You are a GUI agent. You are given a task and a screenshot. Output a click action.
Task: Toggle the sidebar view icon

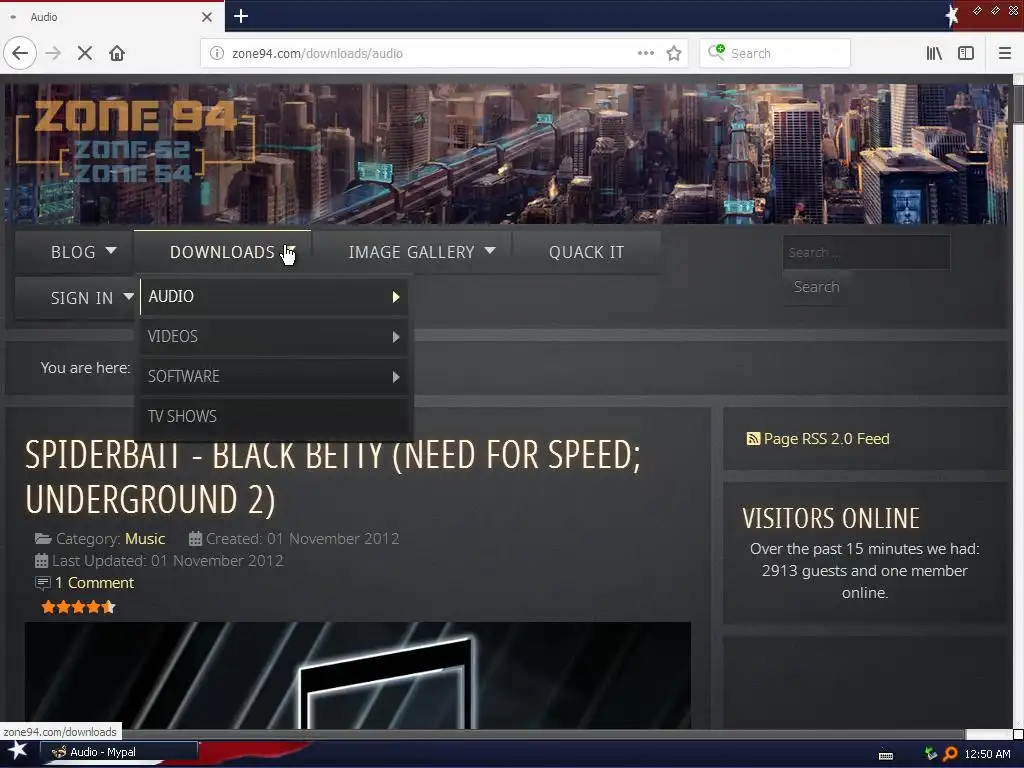pyautogui.click(x=966, y=54)
